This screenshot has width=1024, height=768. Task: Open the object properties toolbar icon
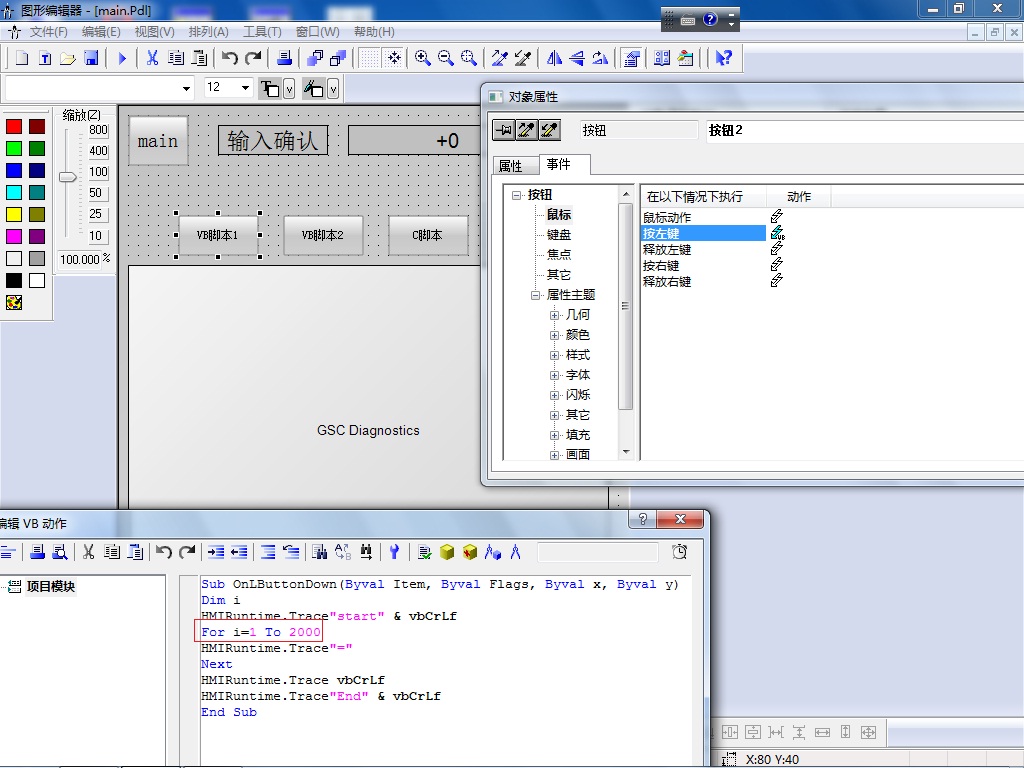631,59
